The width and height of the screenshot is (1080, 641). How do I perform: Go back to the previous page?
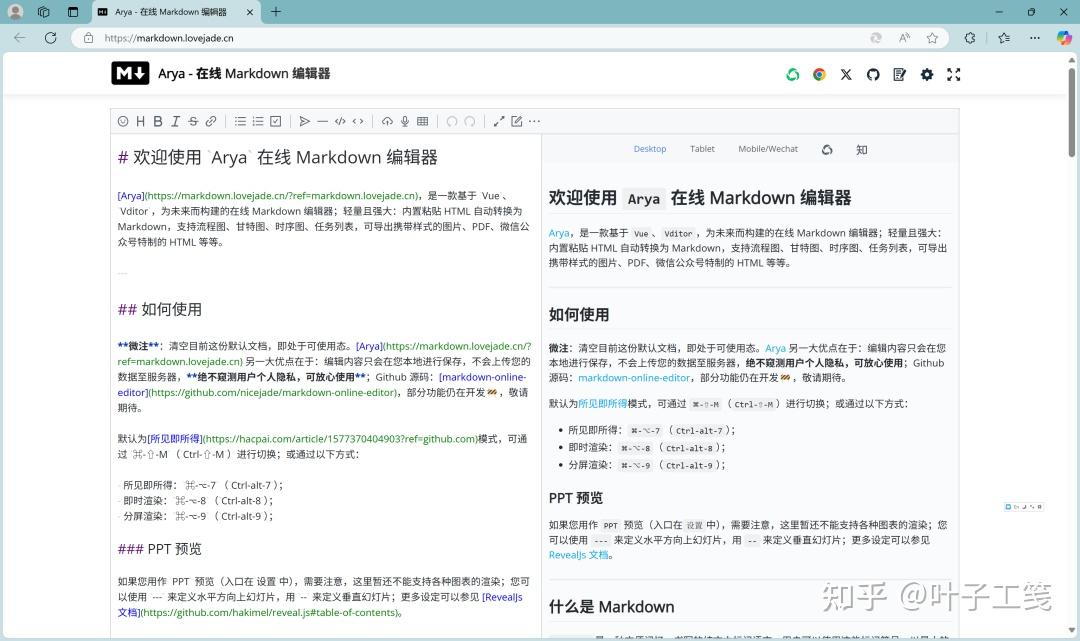(20, 38)
